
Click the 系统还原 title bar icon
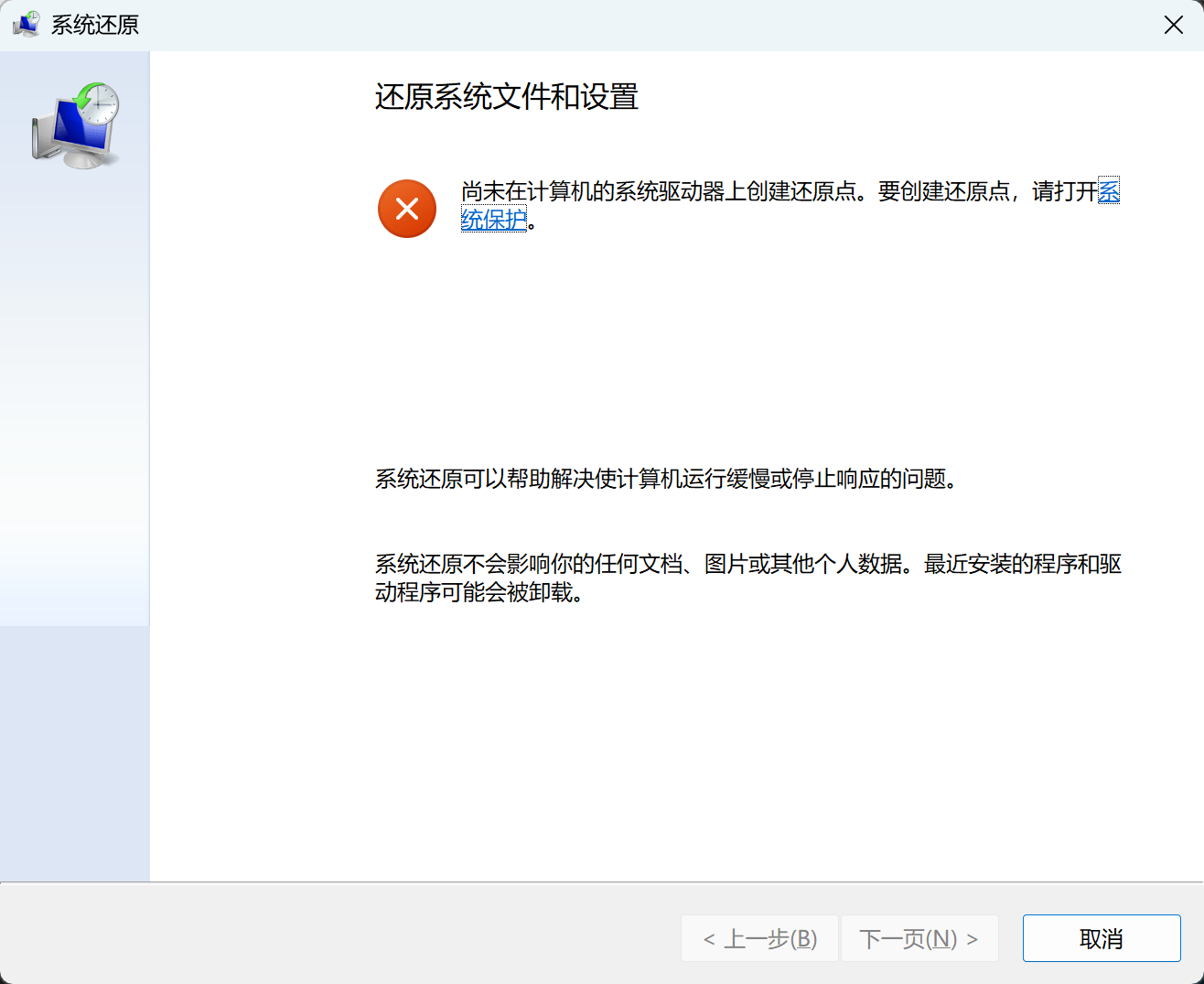26,25
